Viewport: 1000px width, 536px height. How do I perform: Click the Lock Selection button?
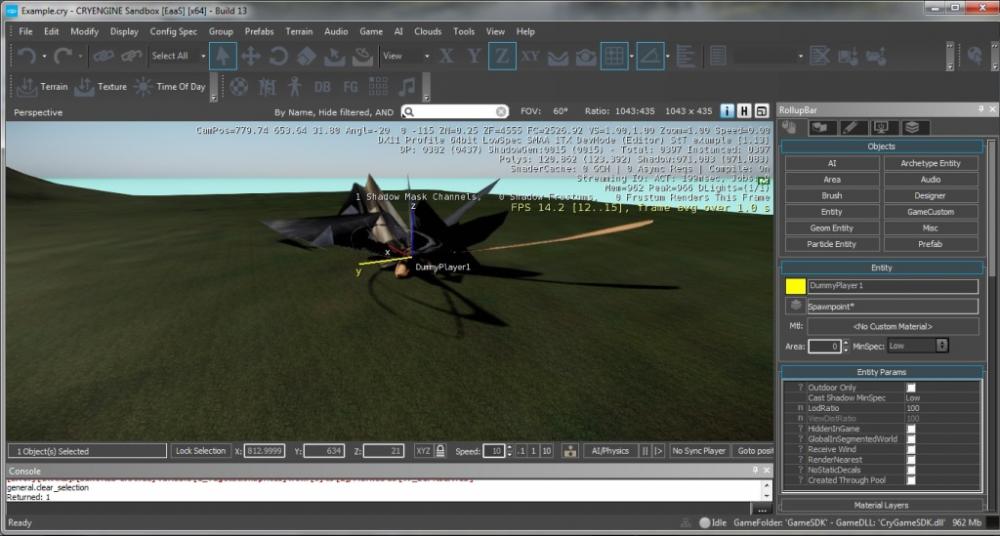pos(200,450)
